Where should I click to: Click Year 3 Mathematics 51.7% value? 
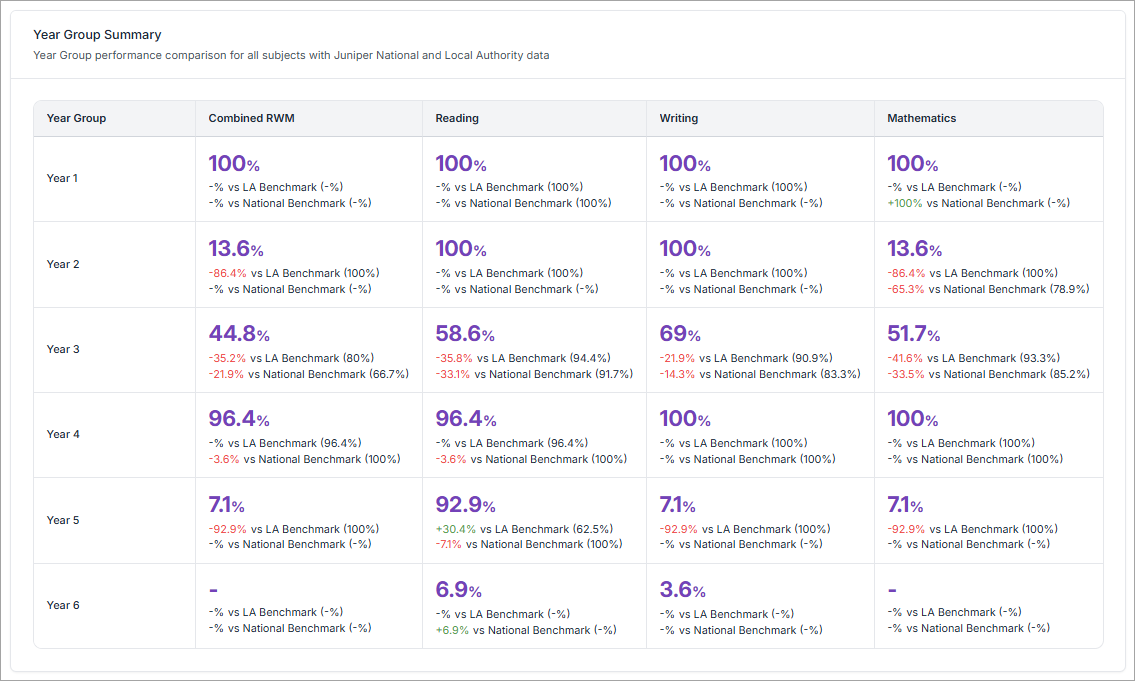pos(914,334)
